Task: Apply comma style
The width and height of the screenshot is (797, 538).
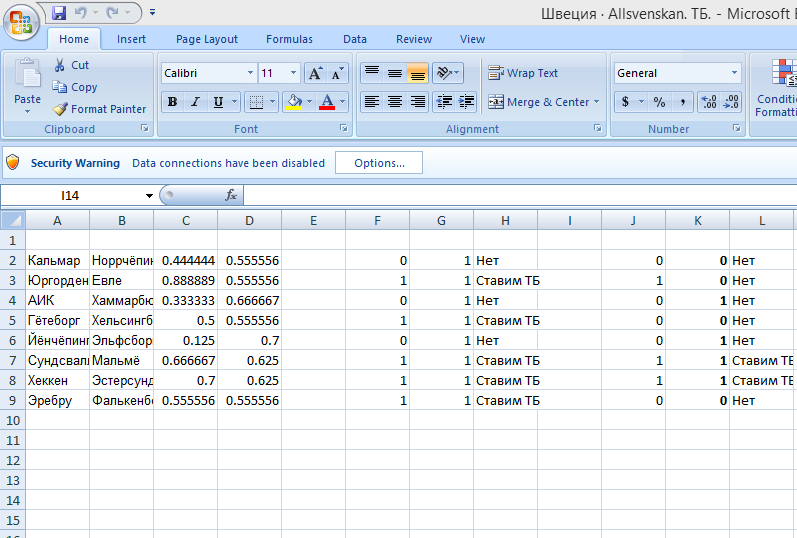Action: [x=683, y=102]
